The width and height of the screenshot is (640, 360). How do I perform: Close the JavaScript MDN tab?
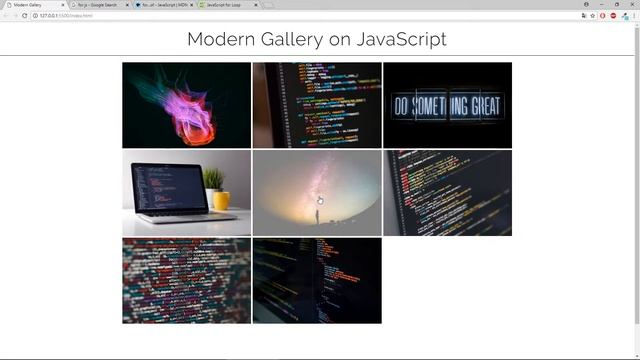coord(191,5)
